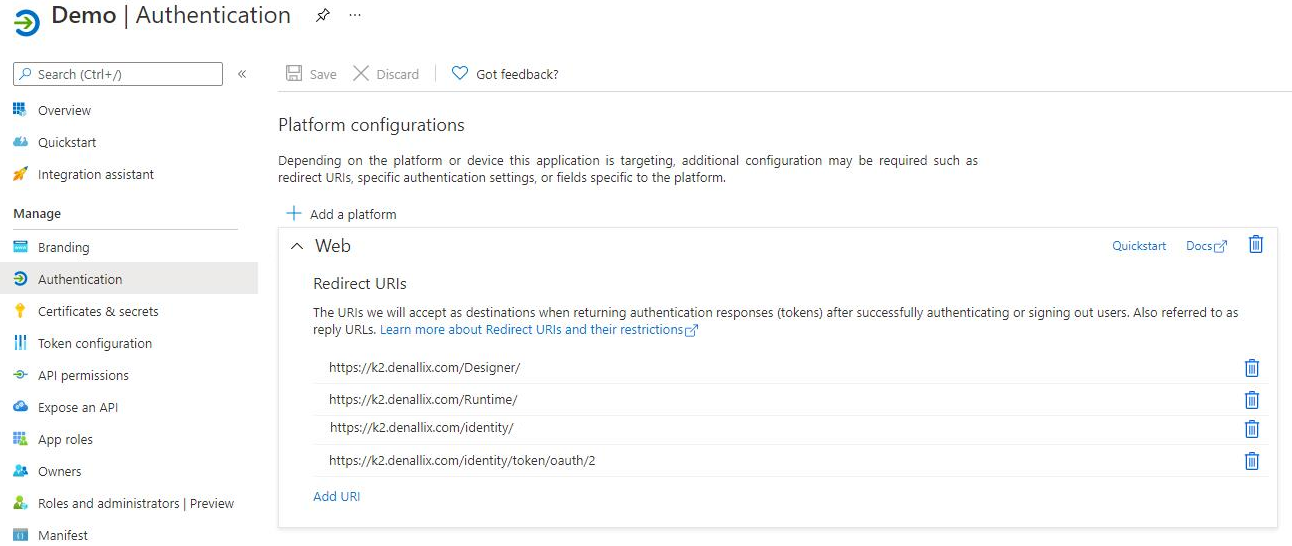Open the Web Quickstart link
Image resolution: width=1292 pixels, height=546 pixels.
(x=1139, y=246)
